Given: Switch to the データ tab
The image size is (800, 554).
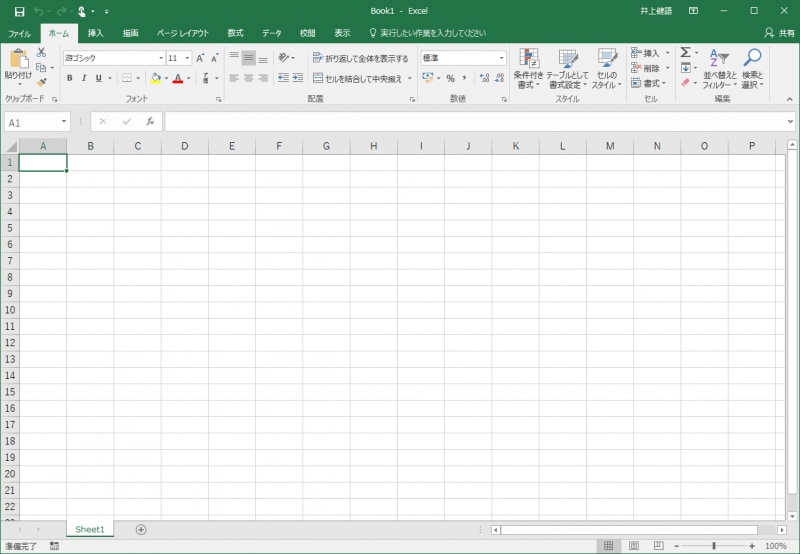Looking at the screenshot, I should (x=271, y=33).
